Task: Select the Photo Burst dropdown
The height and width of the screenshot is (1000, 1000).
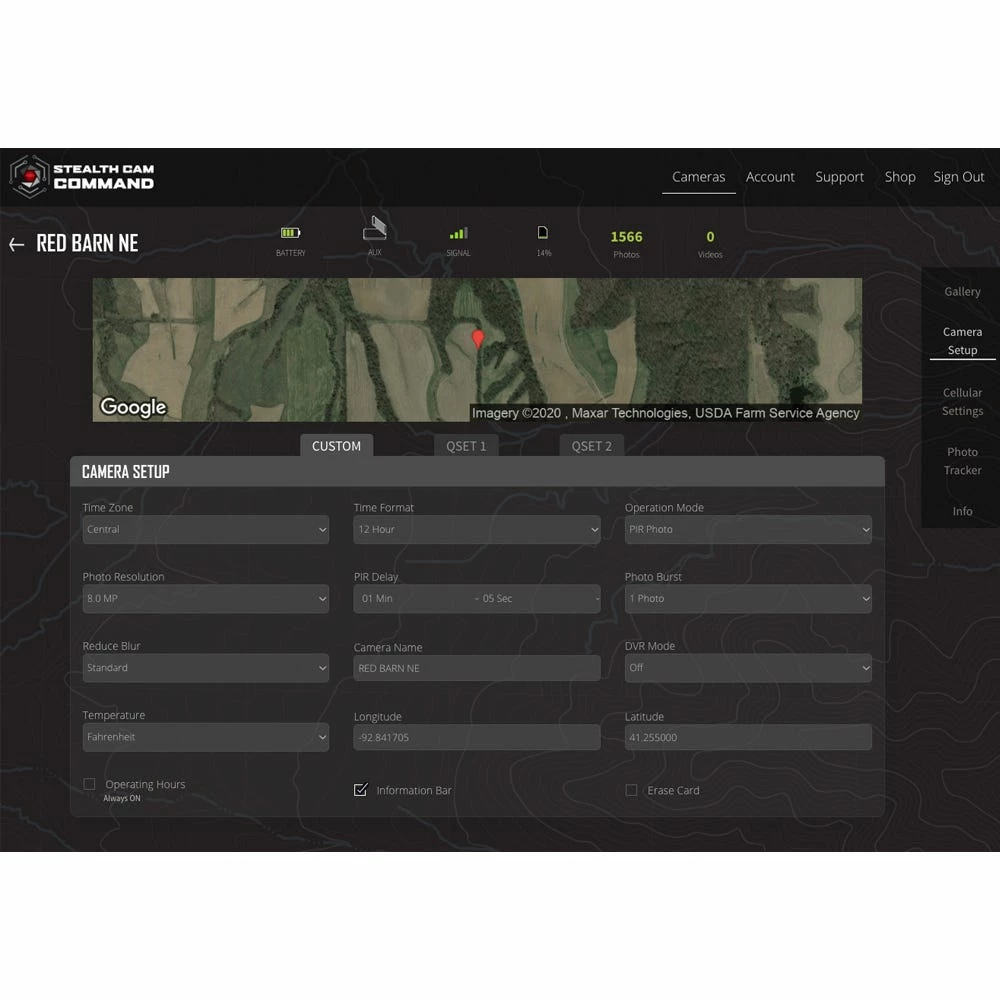Action: tap(747, 599)
